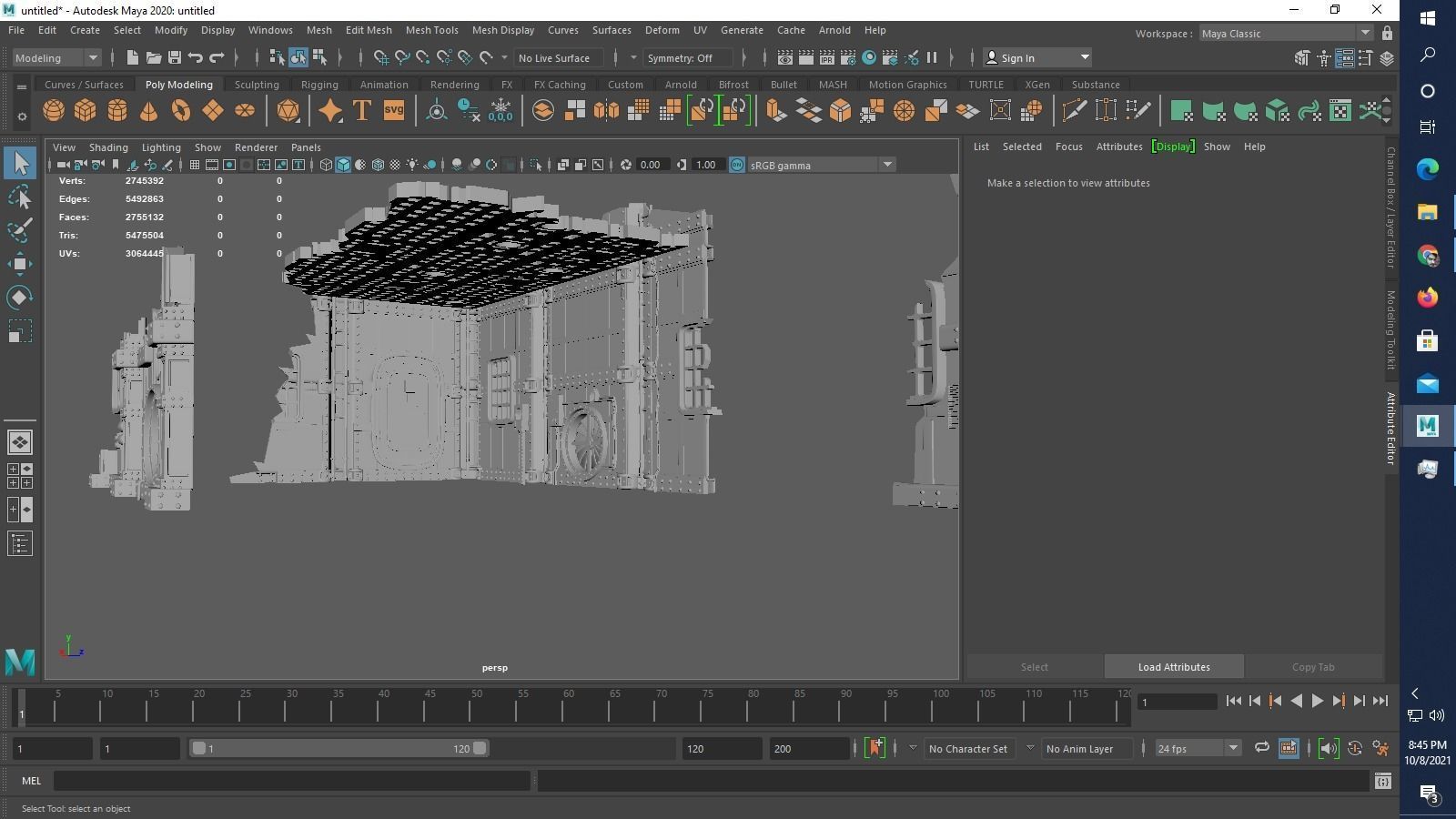Click the Delete History shelf icon
Image resolution: width=1456 pixels, height=819 pixels.
[x=469, y=111]
